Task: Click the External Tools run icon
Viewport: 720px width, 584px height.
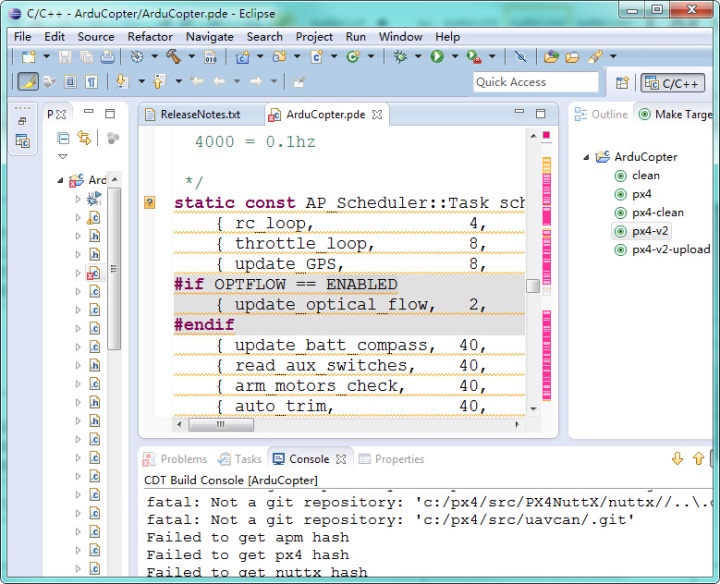Action: (x=474, y=56)
